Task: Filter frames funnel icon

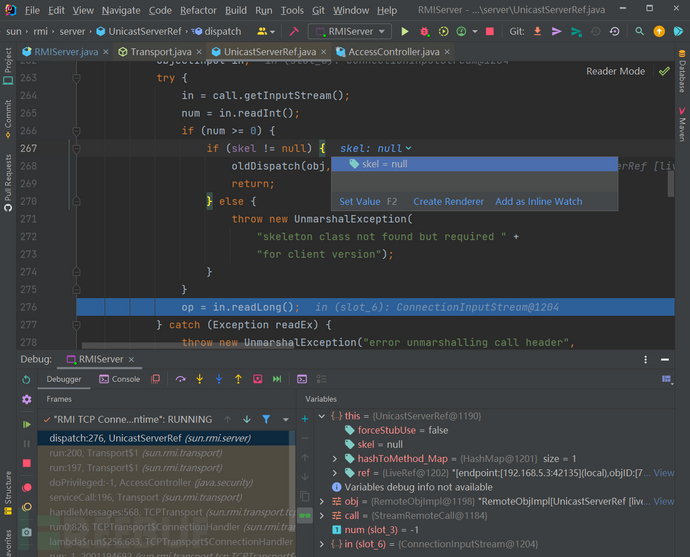Action: pos(266,419)
